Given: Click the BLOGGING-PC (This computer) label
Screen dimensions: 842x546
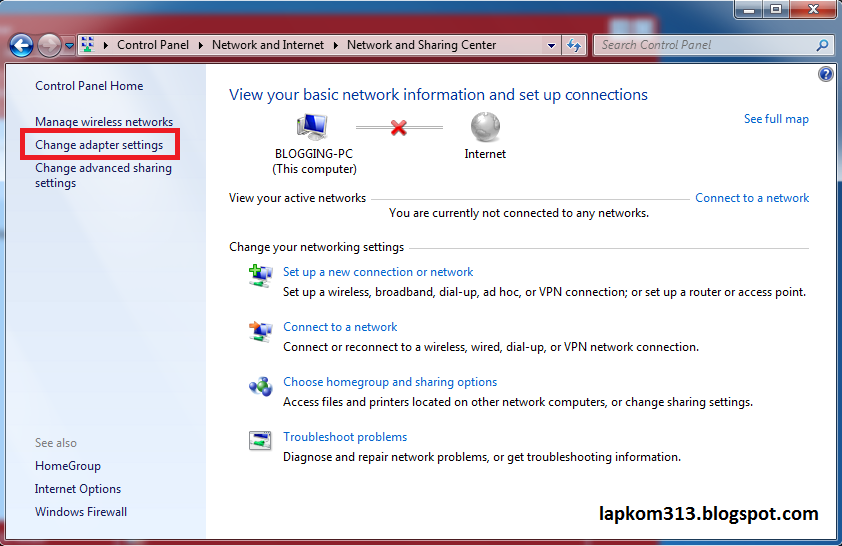Looking at the screenshot, I should (314, 162).
